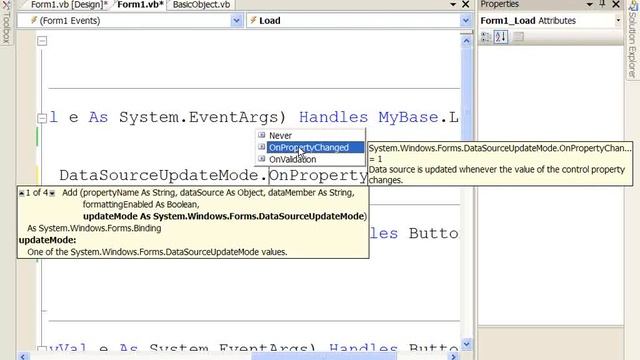The height and width of the screenshot is (360, 640).
Task: Close the active editor document
Action: (x=465, y=4)
